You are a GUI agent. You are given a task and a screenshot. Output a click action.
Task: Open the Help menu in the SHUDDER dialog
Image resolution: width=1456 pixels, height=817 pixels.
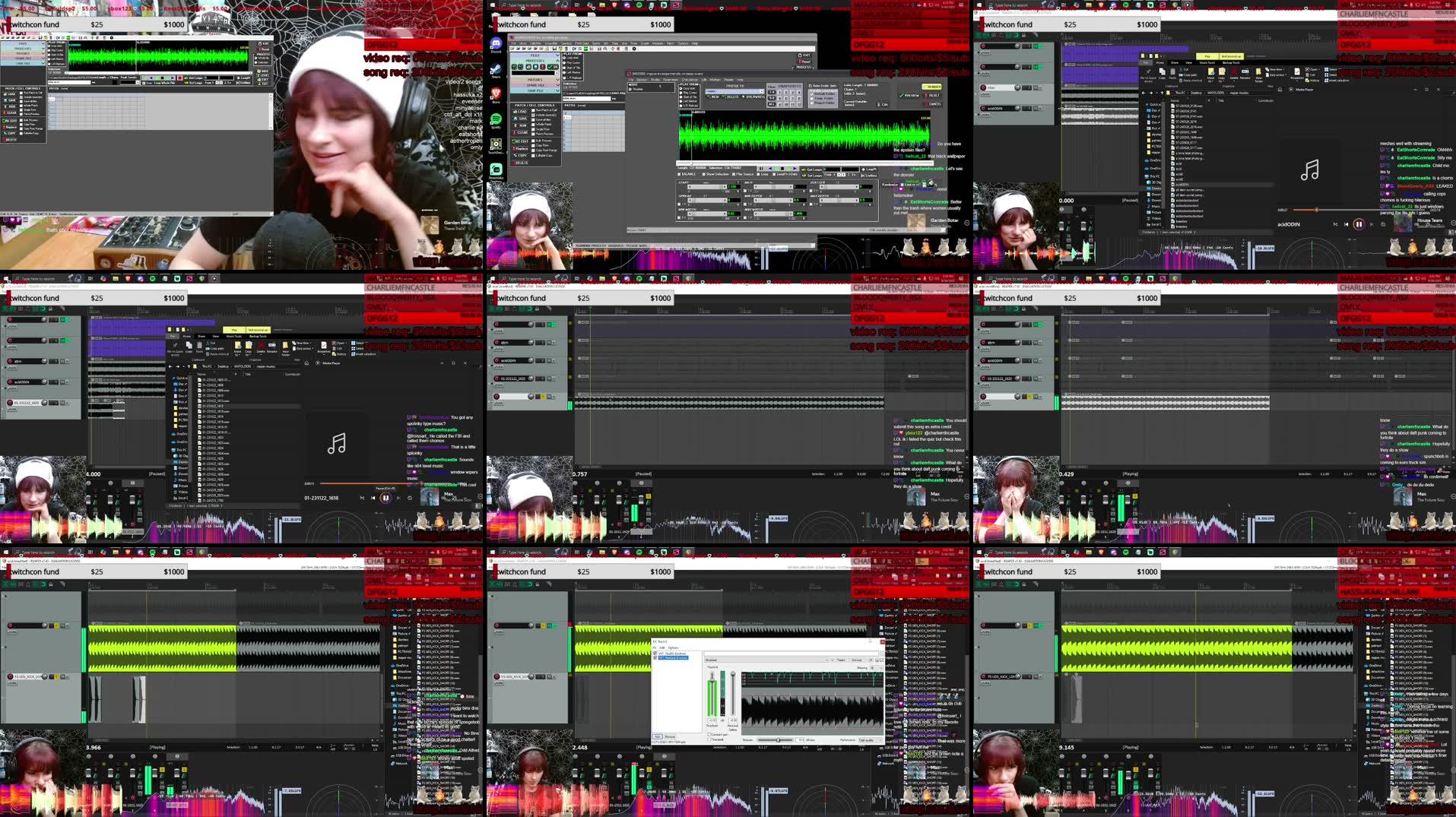[740, 79]
